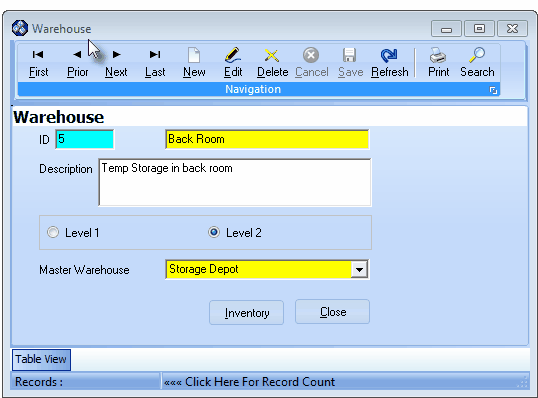Click the ID field containing 5
This screenshot has height=398, width=538.
84,139
